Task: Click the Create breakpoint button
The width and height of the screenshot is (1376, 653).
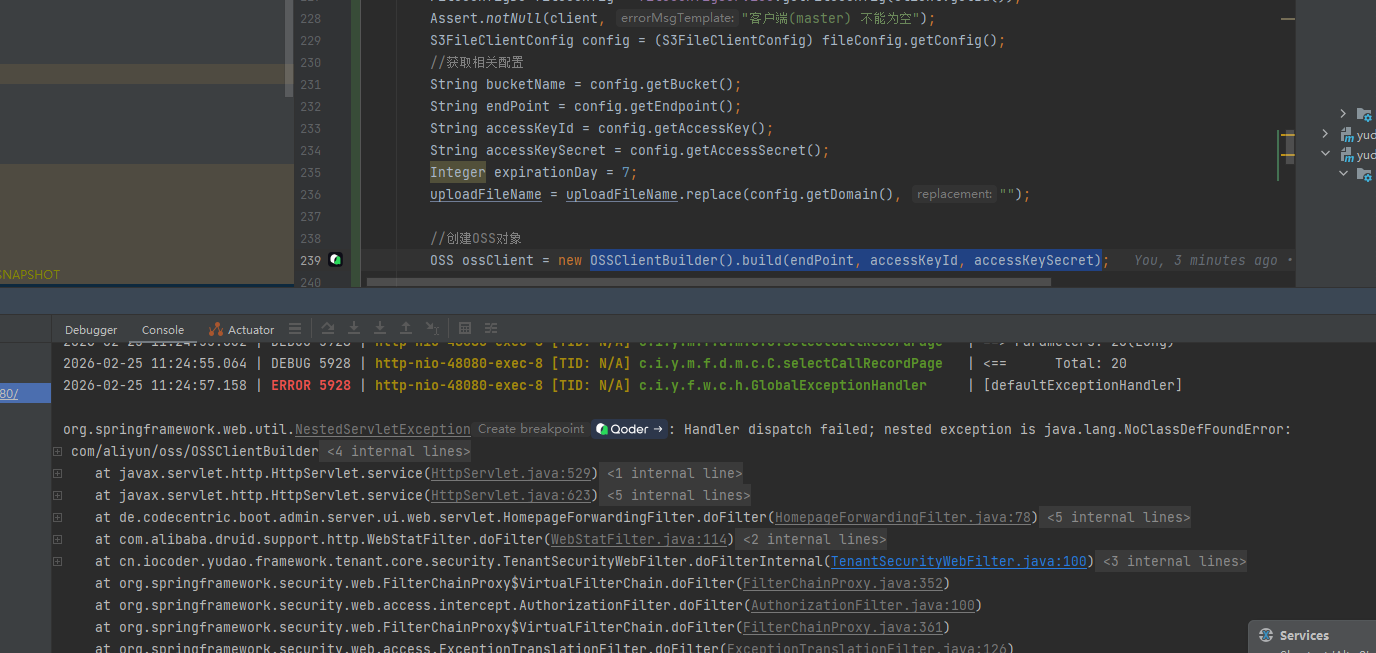Action: [531, 429]
